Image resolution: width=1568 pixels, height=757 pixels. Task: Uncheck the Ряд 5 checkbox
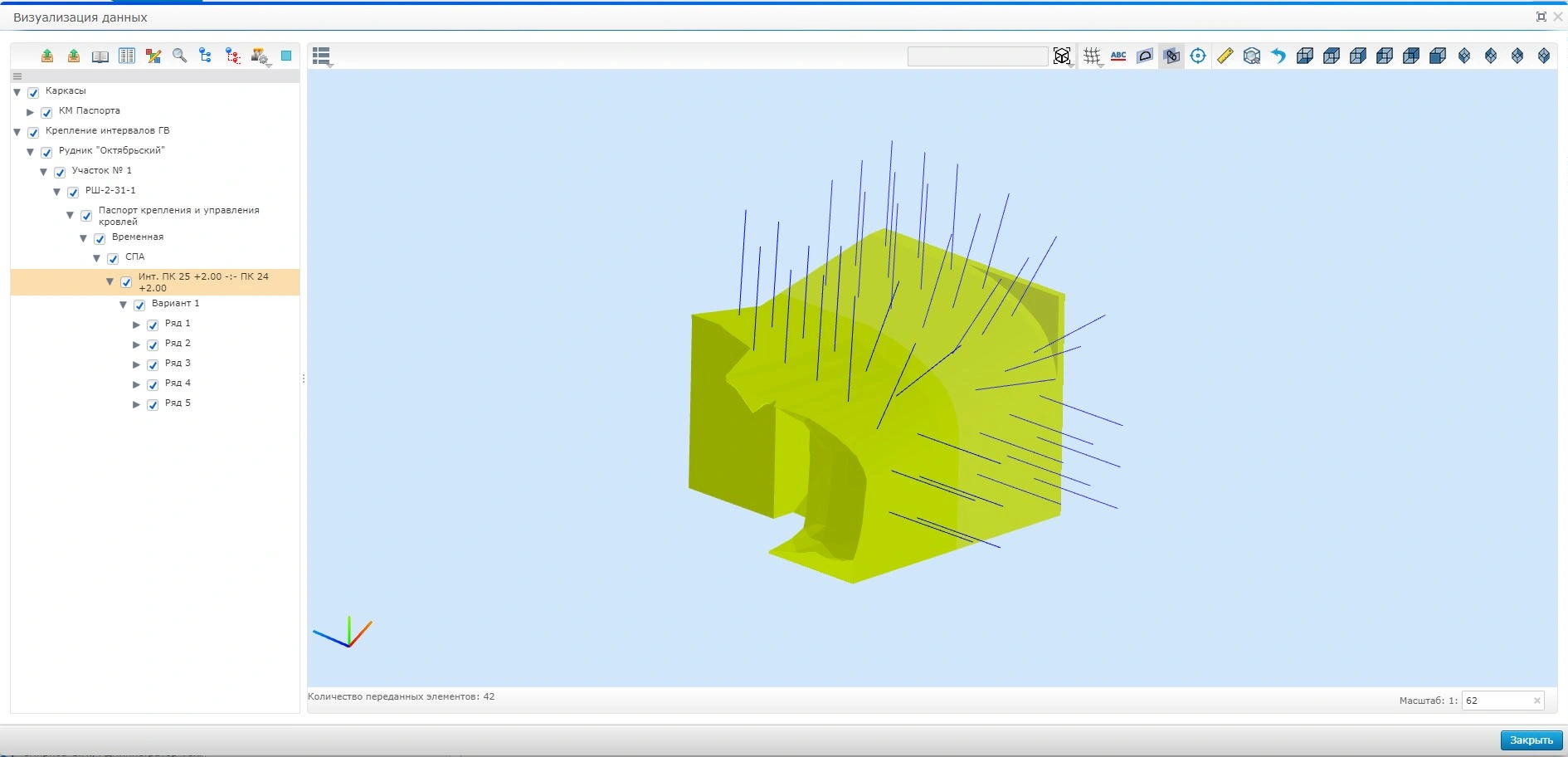click(153, 404)
